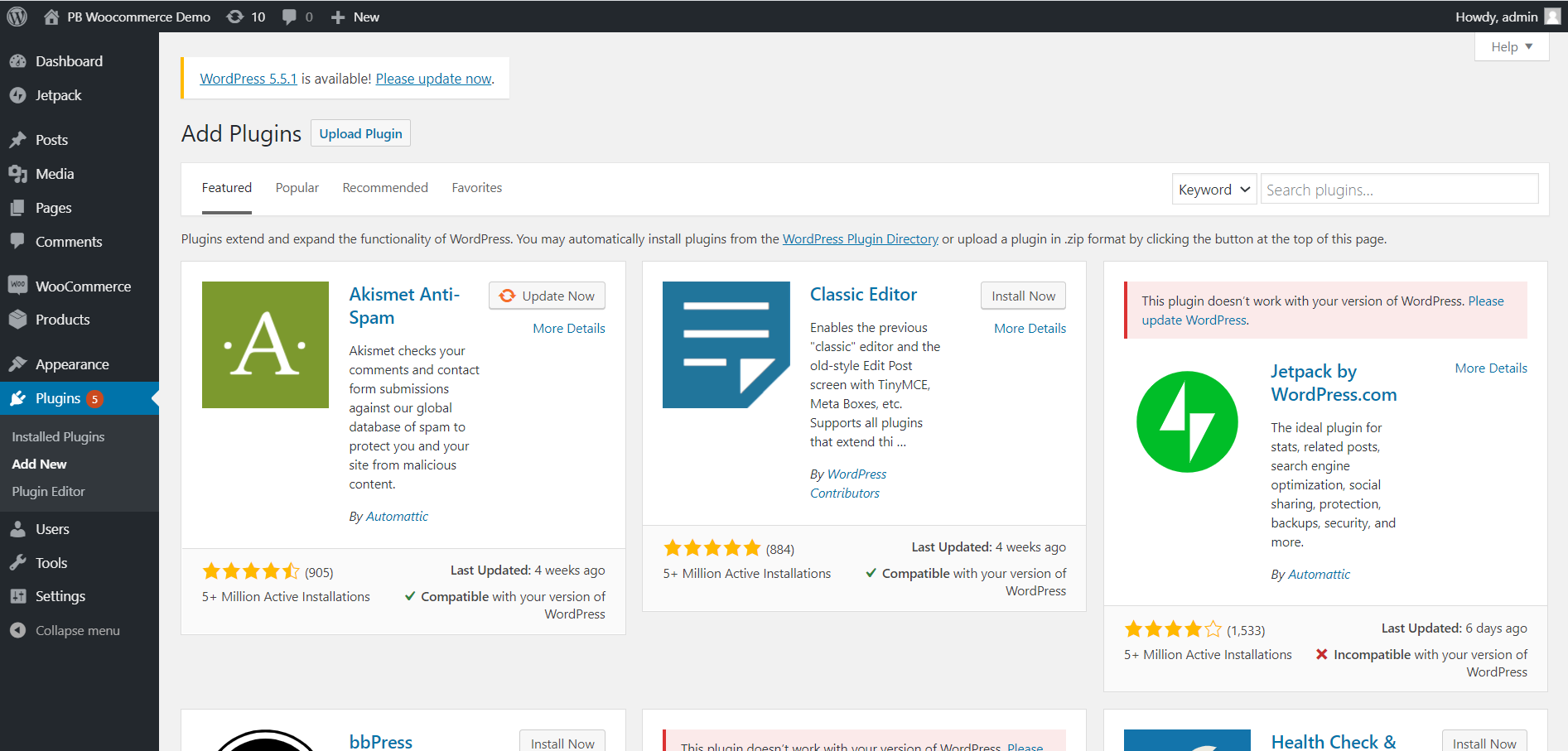Image resolution: width=1568 pixels, height=751 pixels.
Task: Click the Plugins plug icon
Action: click(18, 398)
